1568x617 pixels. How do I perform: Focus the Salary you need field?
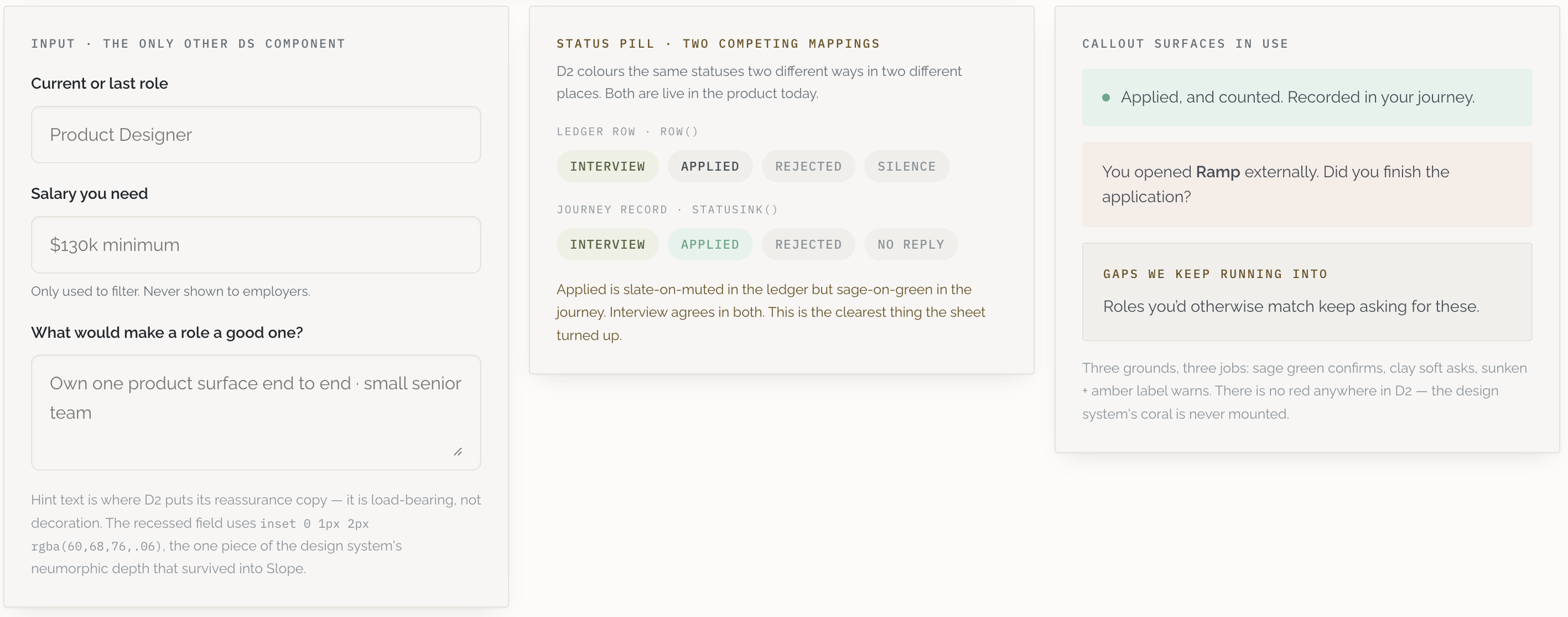click(x=256, y=245)
